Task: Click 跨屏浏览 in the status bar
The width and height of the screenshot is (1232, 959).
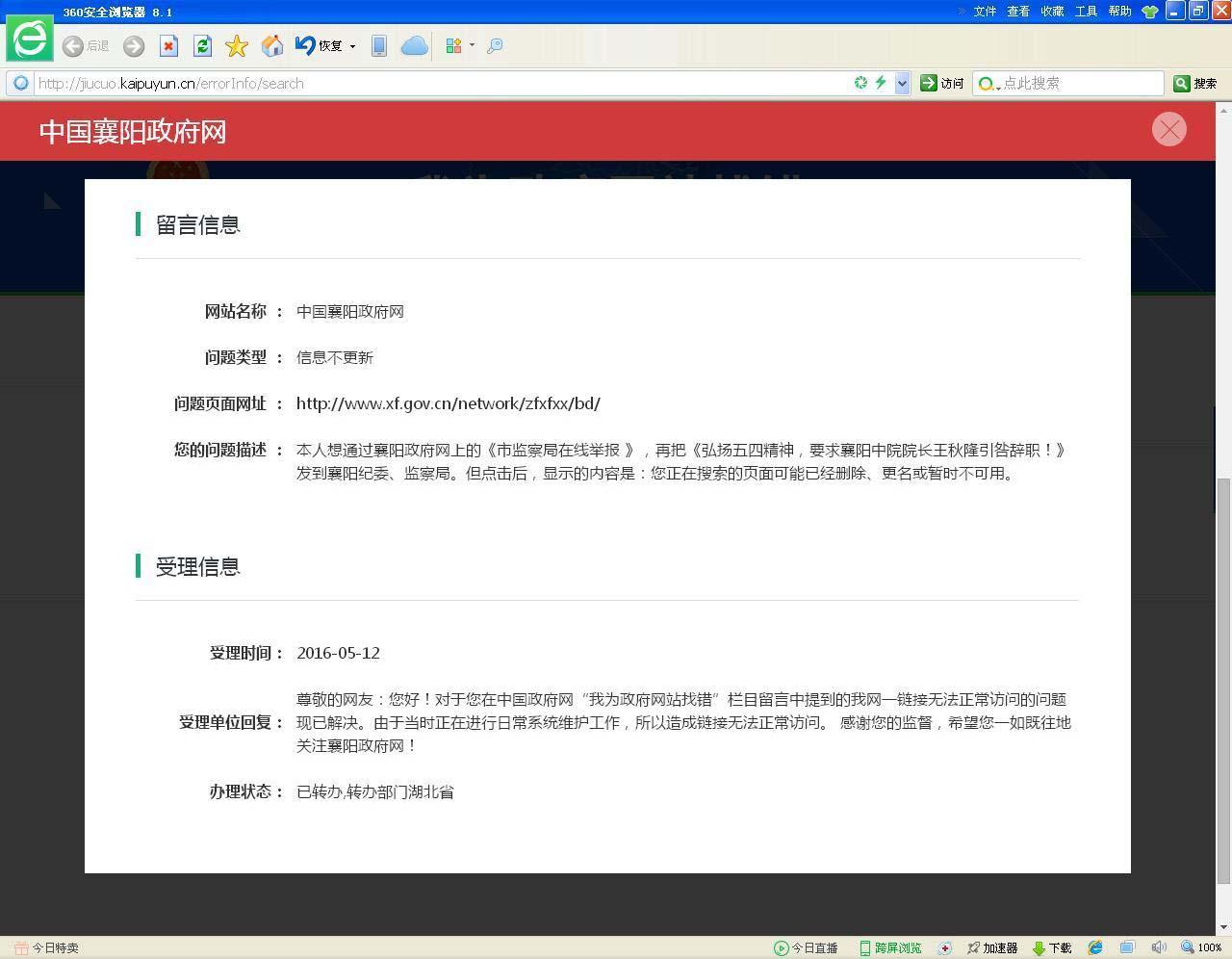Action: 890,948
